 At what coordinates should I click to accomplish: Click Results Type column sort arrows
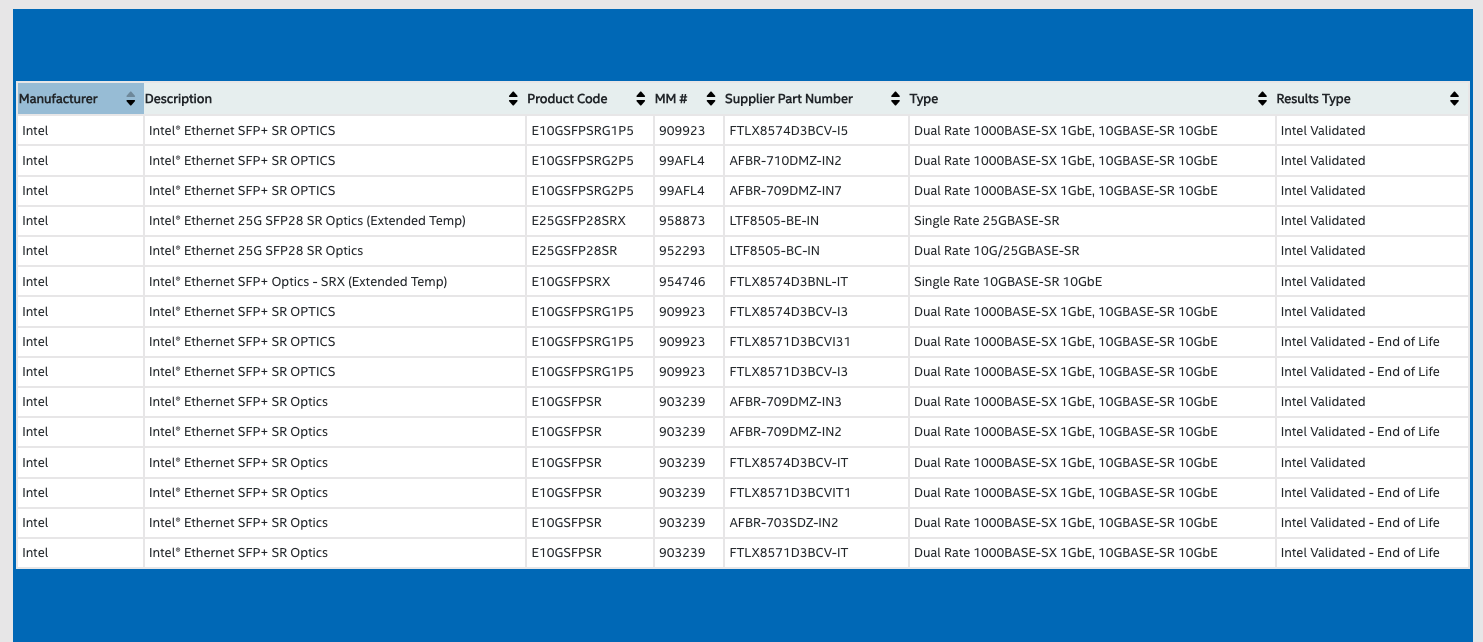[x=1454, y=99]
